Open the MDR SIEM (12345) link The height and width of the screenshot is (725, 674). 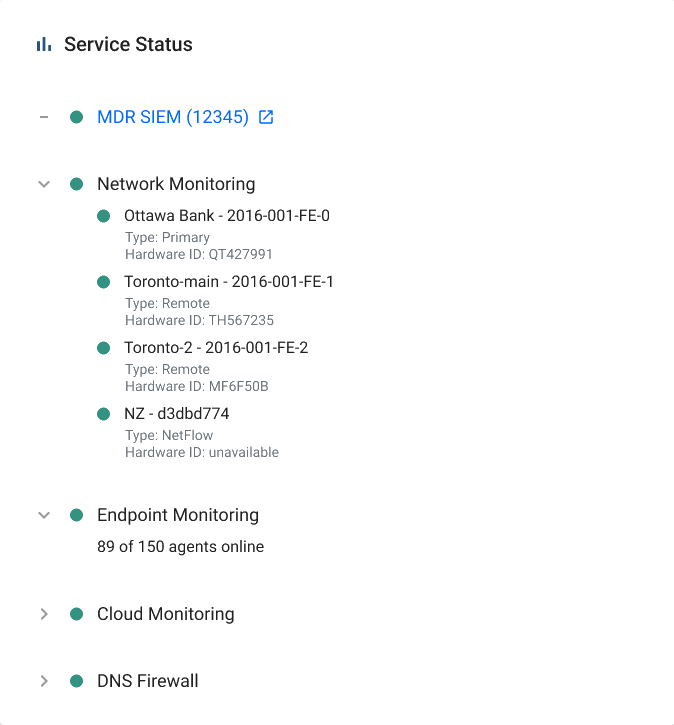(x=173, y=117)
